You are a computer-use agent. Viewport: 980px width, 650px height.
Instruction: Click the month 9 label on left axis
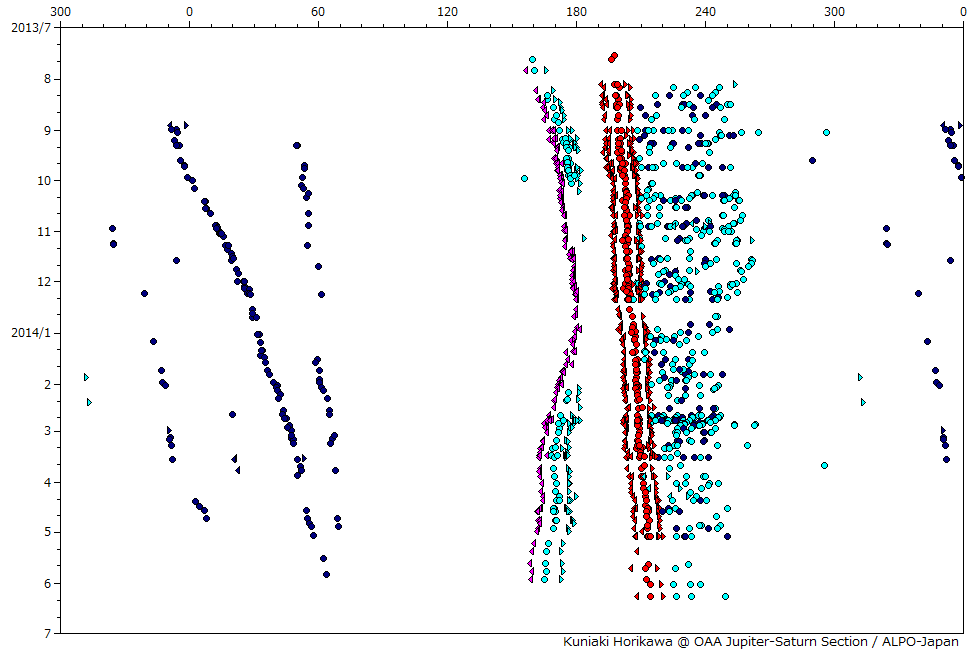click(47, 131)
